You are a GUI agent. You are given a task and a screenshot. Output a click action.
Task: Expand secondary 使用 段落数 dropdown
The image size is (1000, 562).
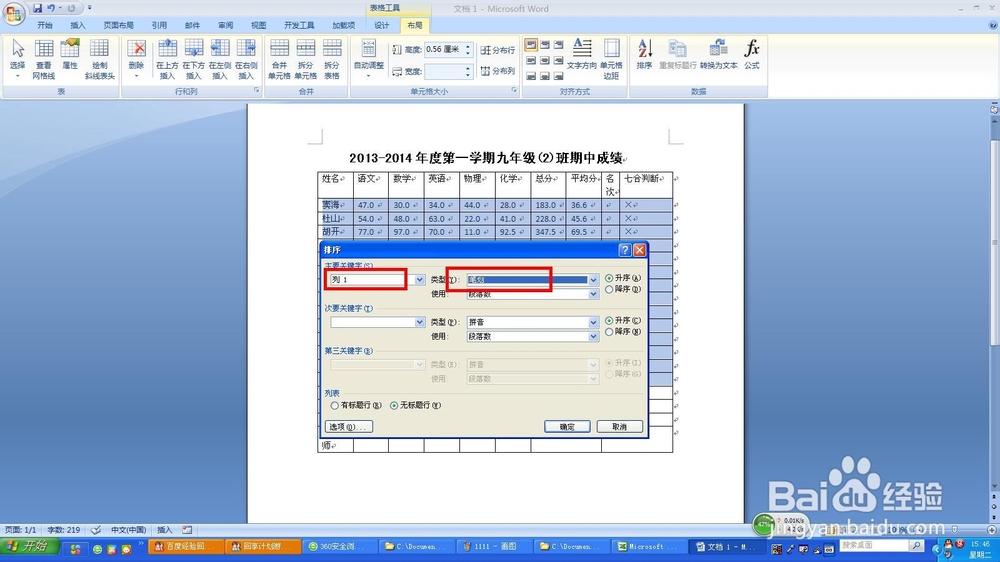pyautogui.click(x=593, y=337)
